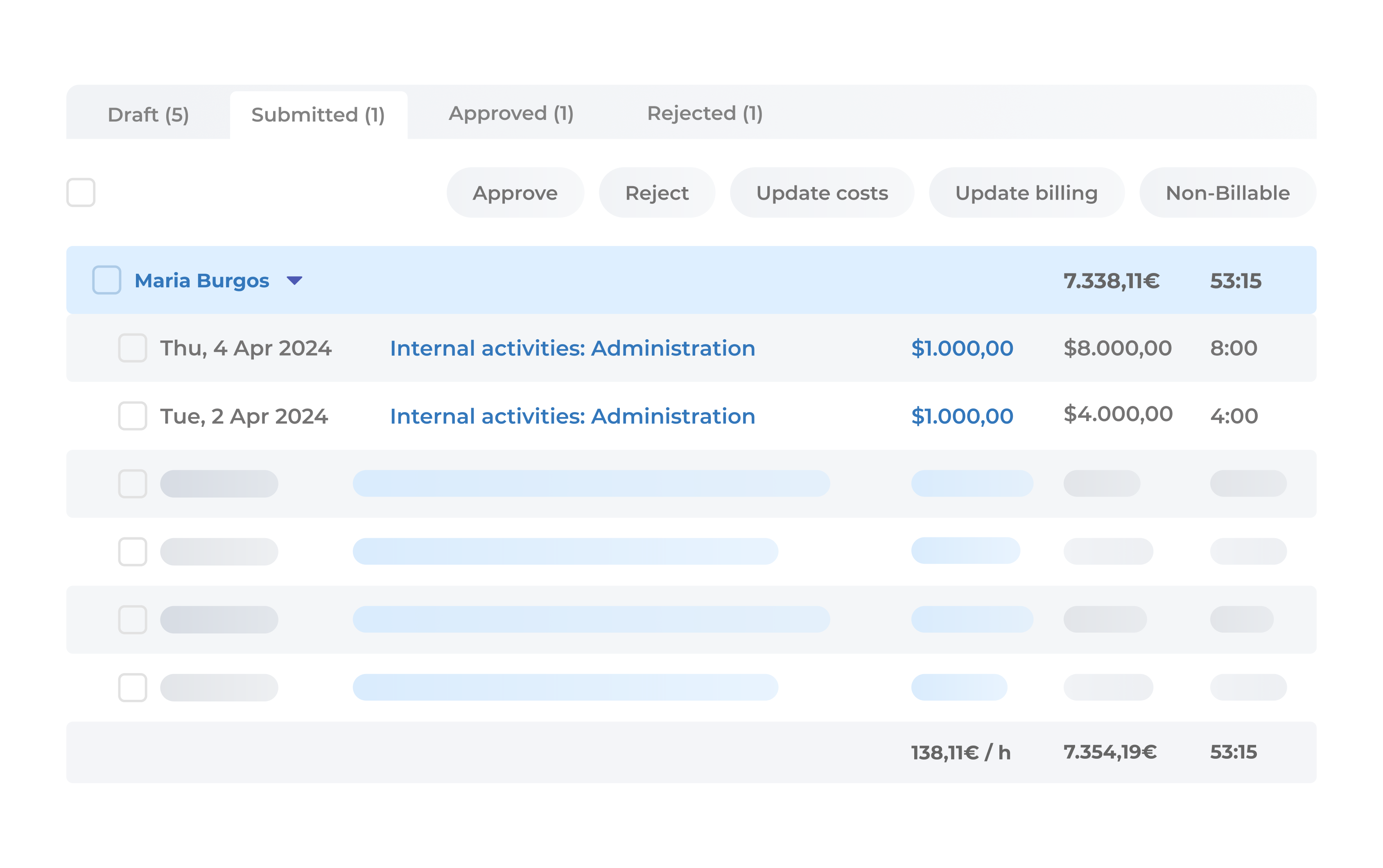
Task: Click the Approve button
Action: pos(515,193)
